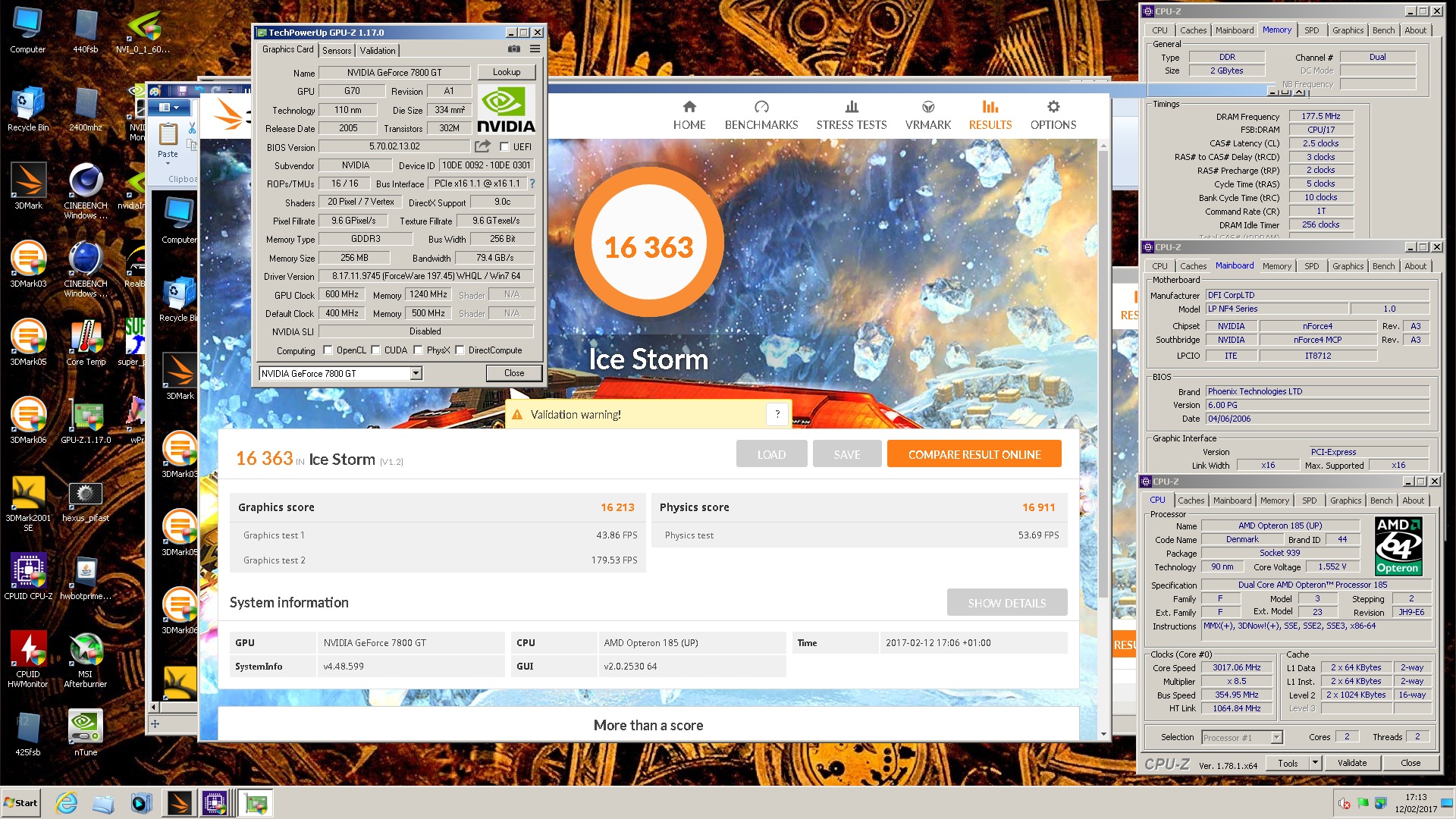Click the 3DMark taskbar button
This screenshot has width=1456, height=819.
tap(180, 802)
